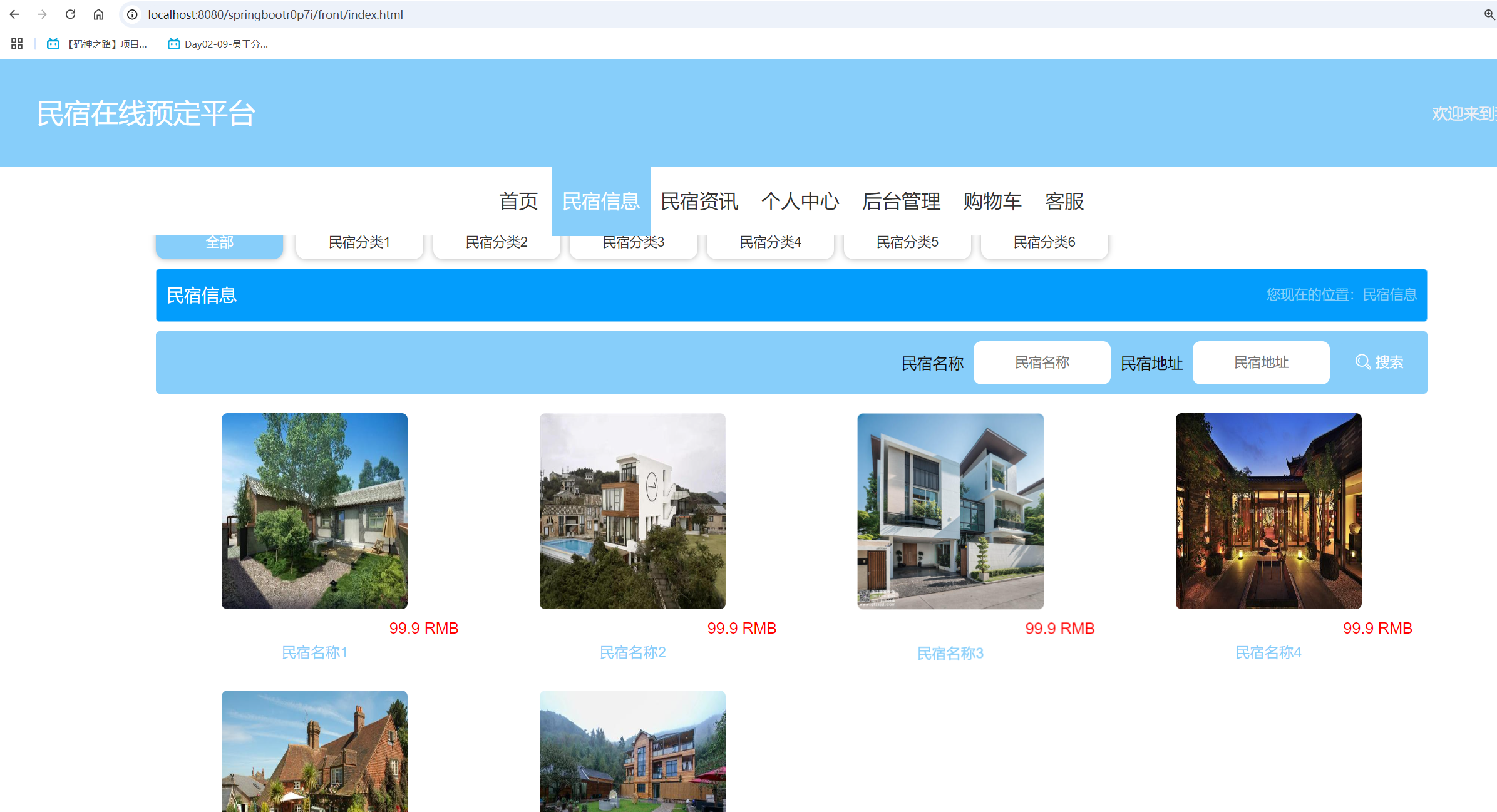Open listing link 民宿名称4
Viewport: 1497px width, 812px height.
(1268, 652)
